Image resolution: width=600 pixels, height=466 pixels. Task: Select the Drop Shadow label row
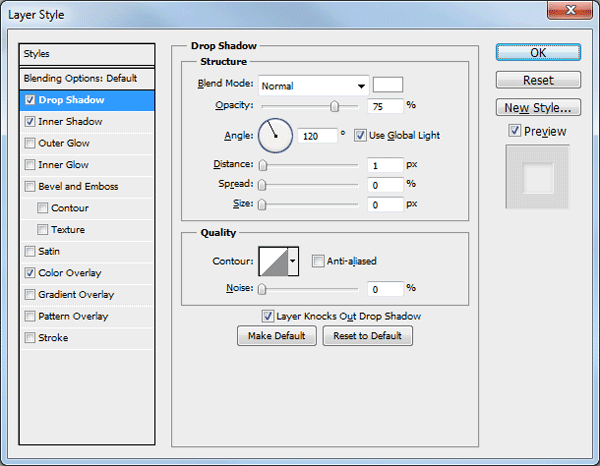pos(71,100)
